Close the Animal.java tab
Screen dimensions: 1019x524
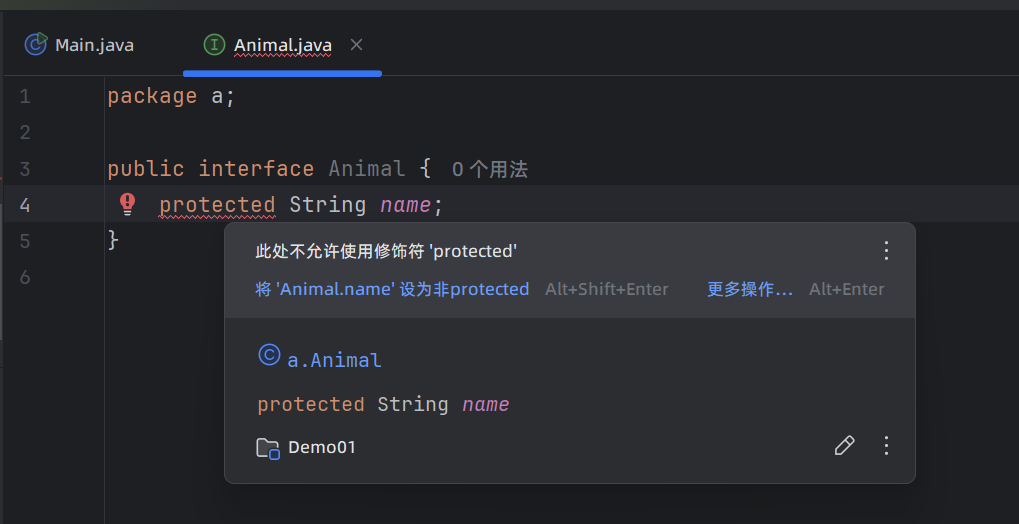(x=357, y=45)
